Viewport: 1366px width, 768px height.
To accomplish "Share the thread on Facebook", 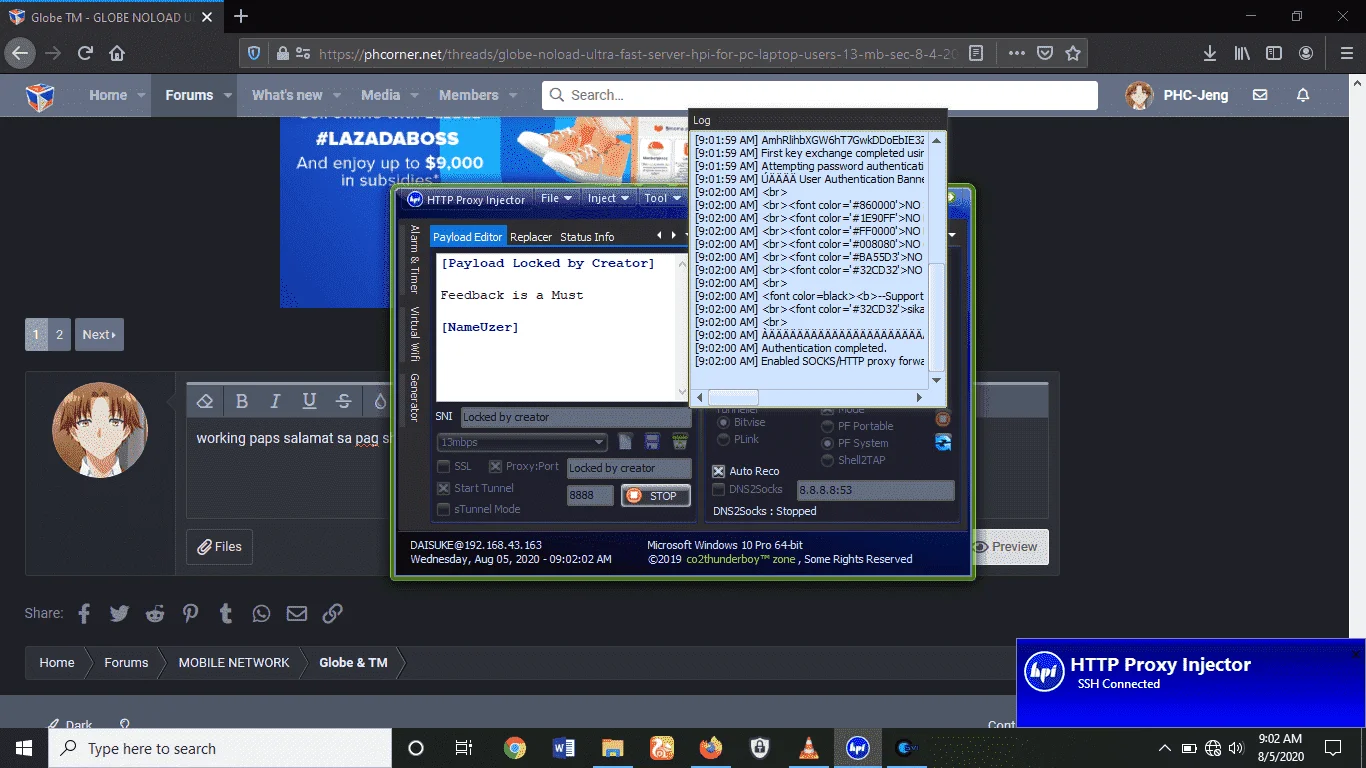I will 84,613.
